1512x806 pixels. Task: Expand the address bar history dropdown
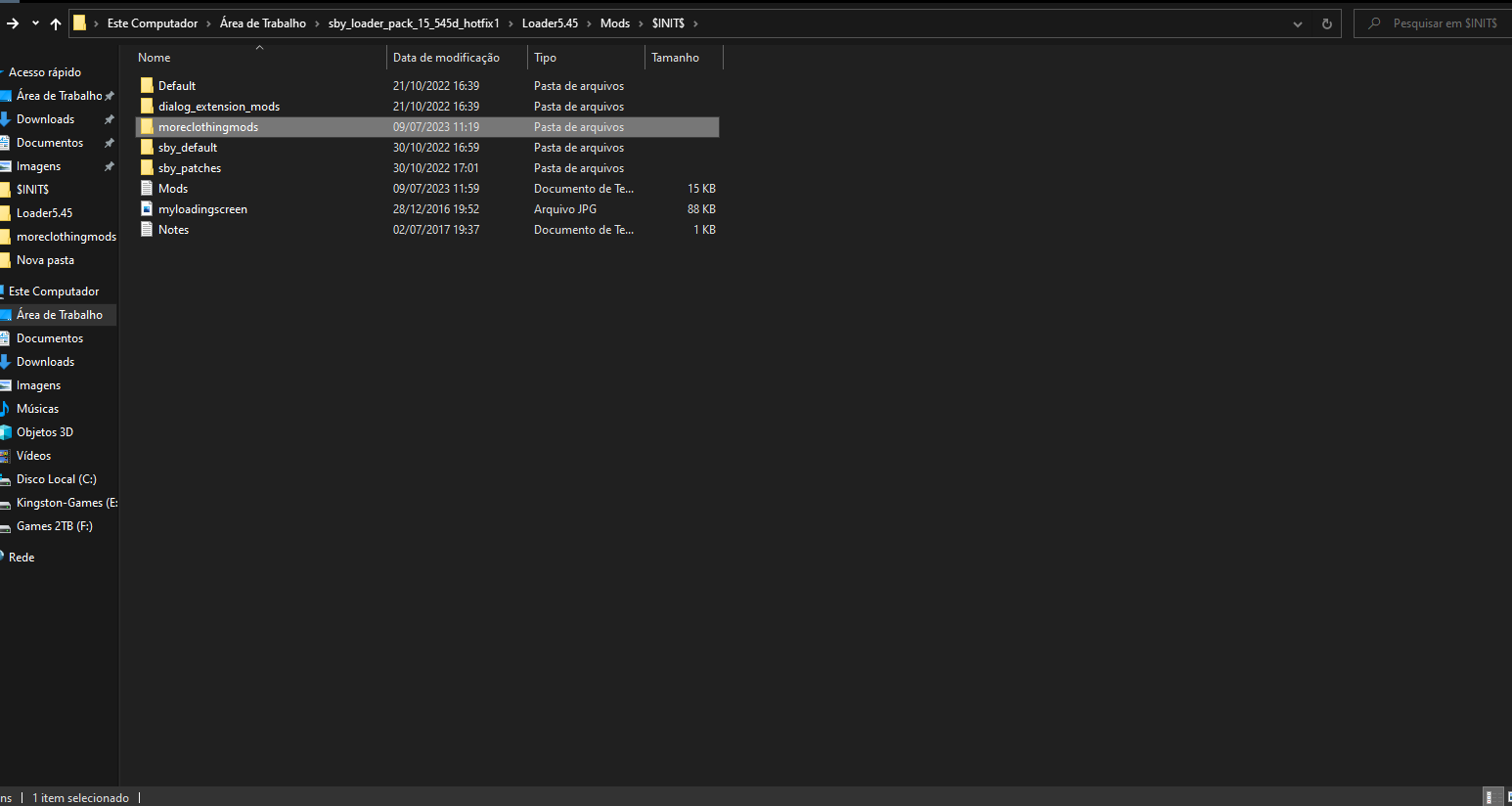[x=1298, y=23]
